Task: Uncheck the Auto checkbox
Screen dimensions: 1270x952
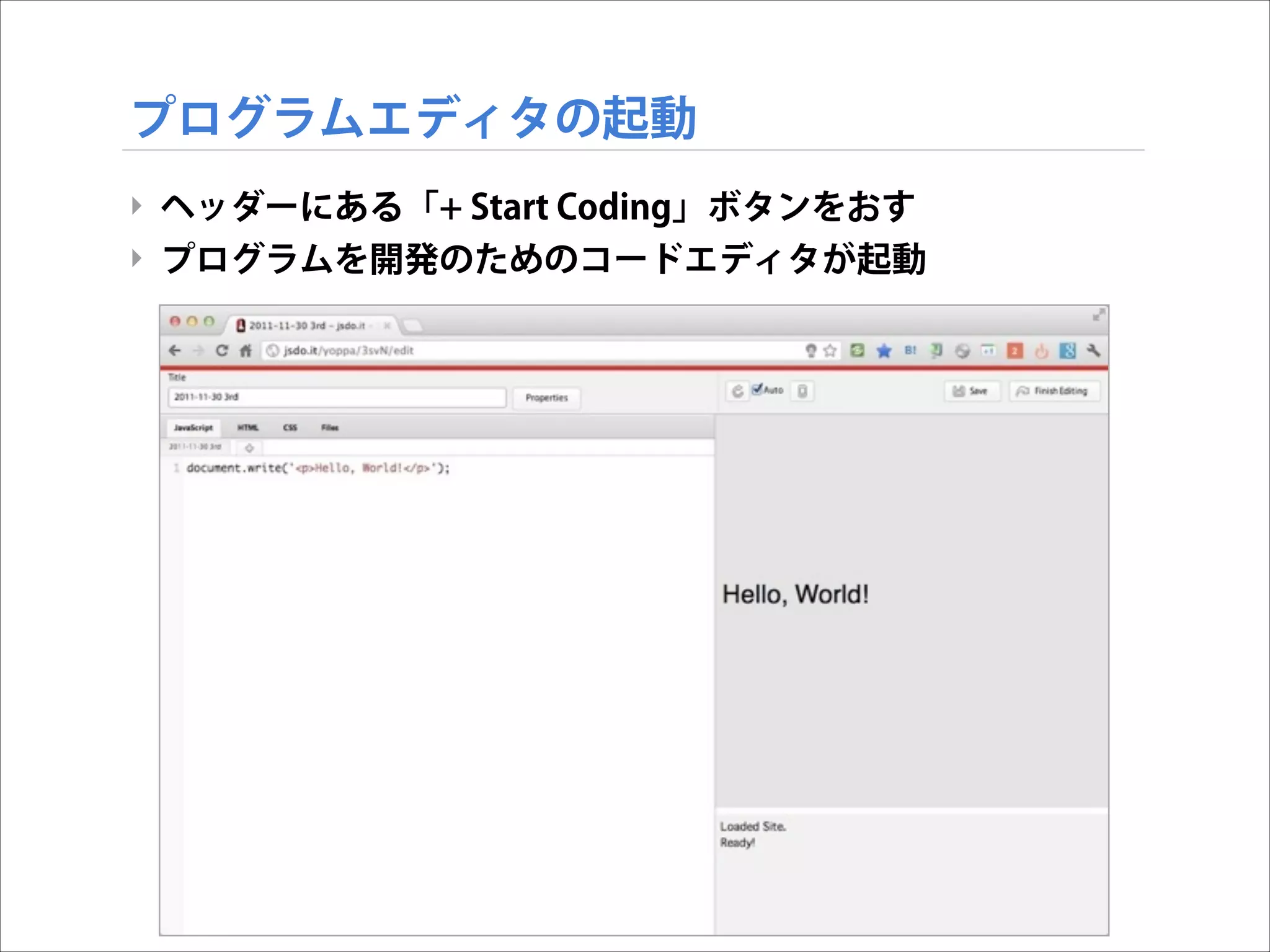Action: point(757,389)
